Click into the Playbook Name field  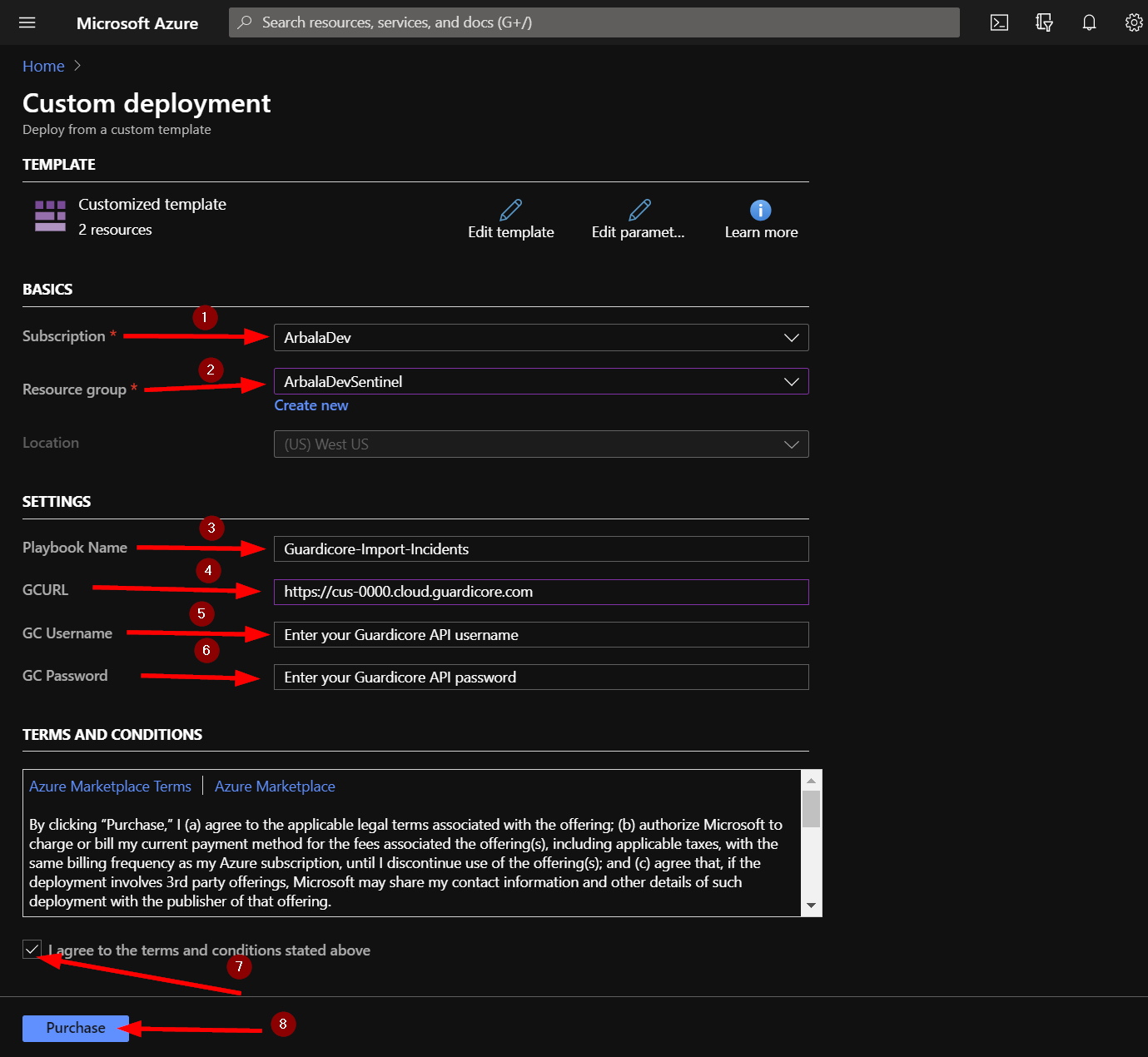pos(541,549)
